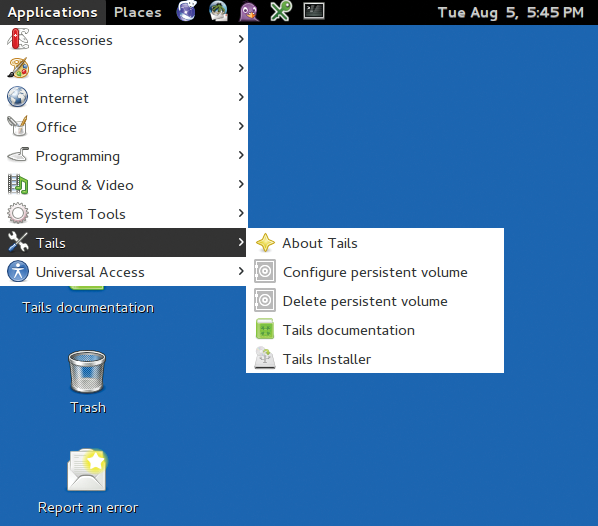The image size is (598, 526).
Task: Open the Places menu
Action: tap(138, 12)
